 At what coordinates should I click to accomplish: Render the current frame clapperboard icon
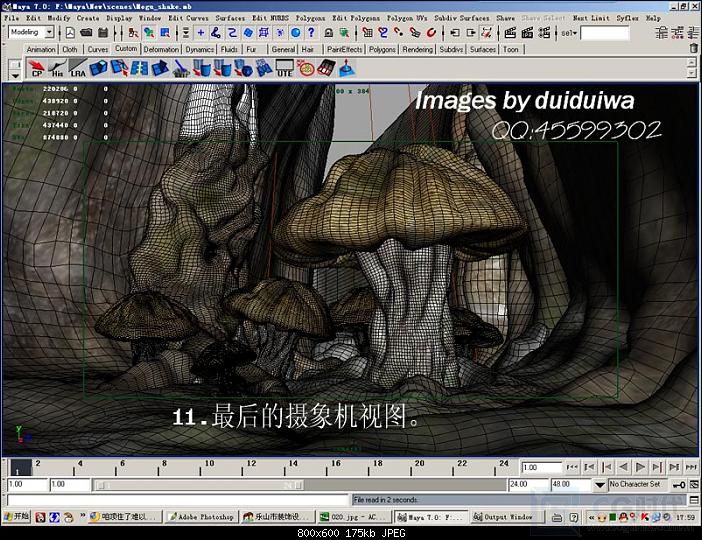(510, 33)
